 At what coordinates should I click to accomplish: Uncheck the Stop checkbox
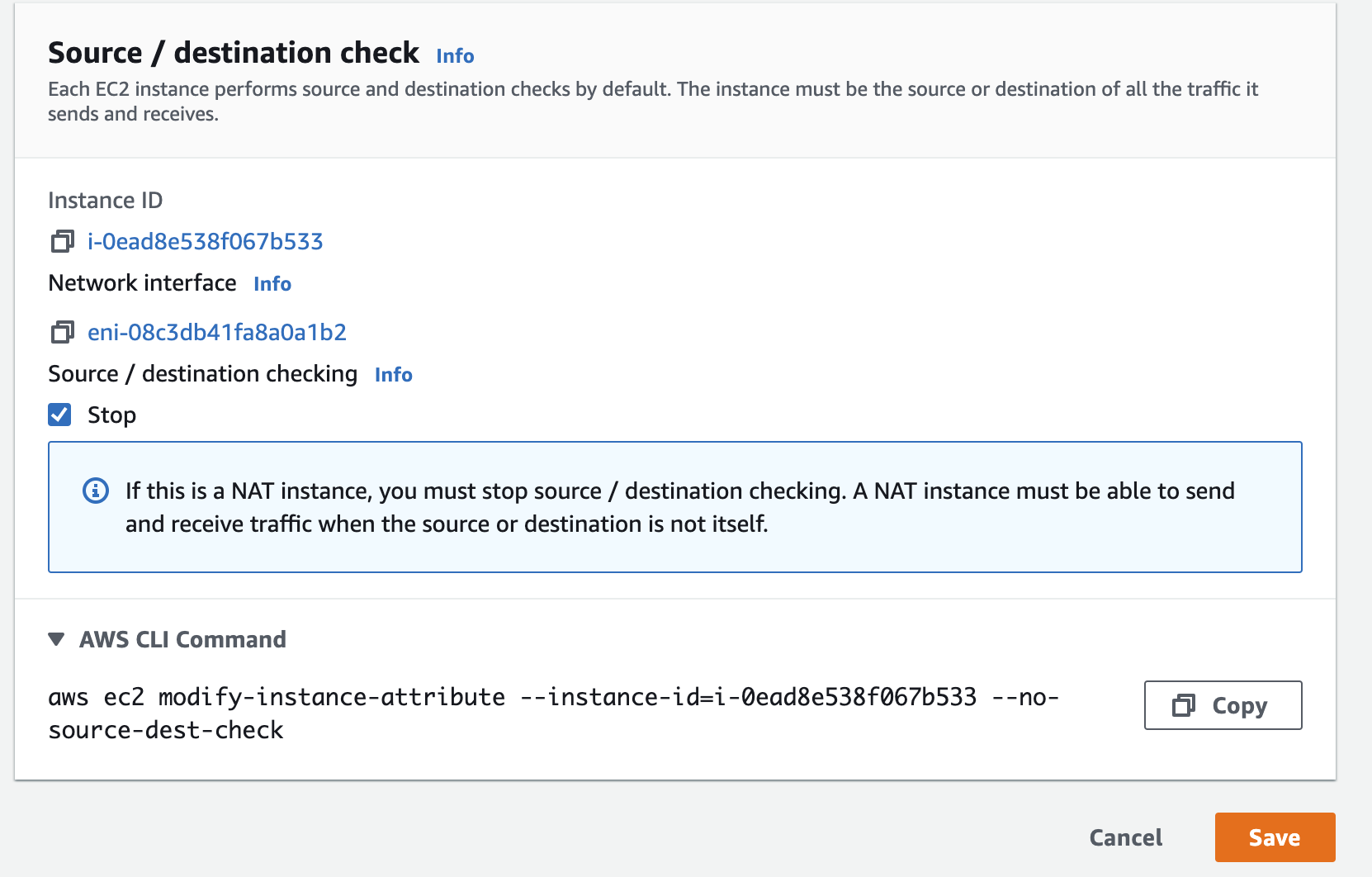pyautogui.click(x=59, y=415)
